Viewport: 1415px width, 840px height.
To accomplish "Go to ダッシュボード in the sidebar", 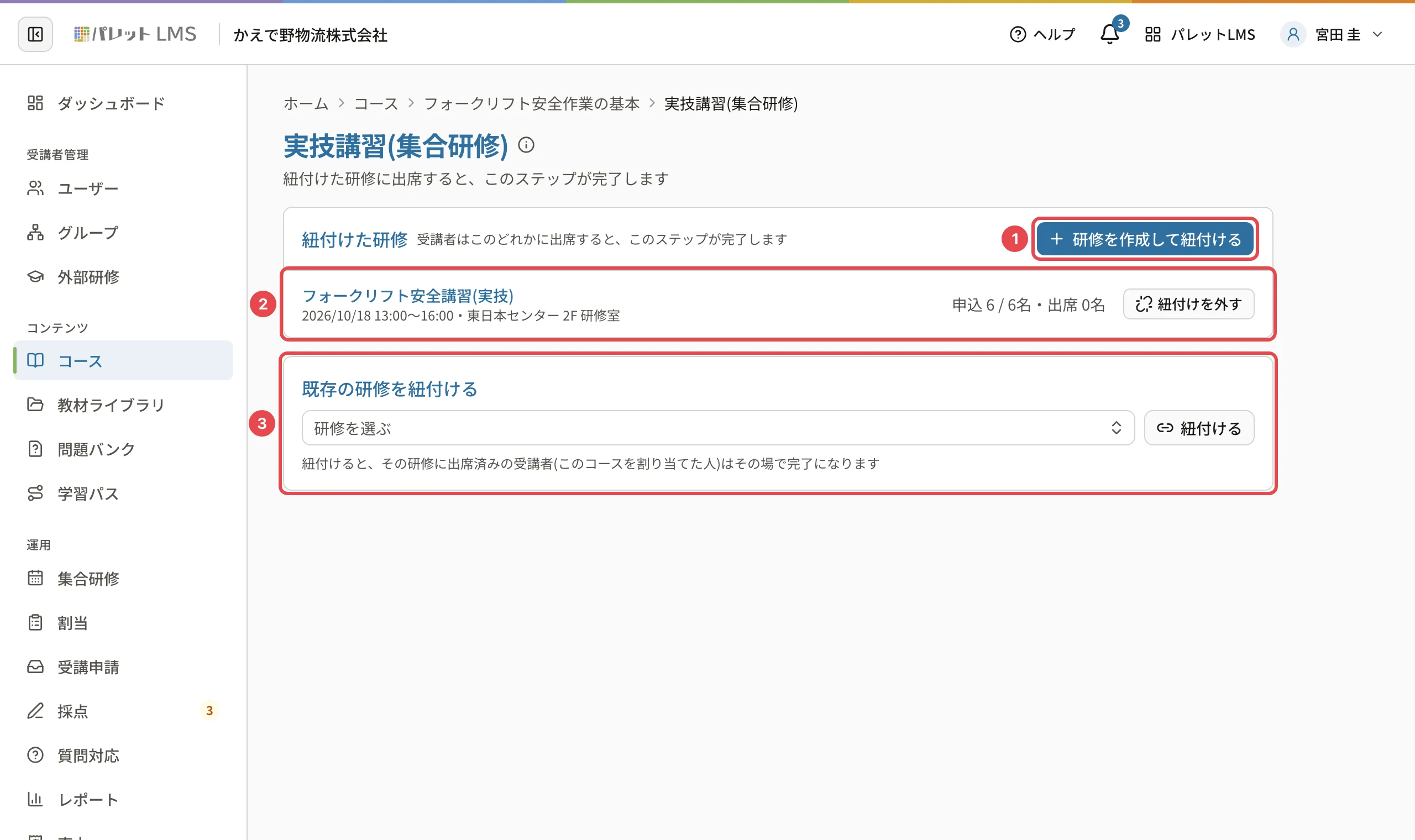I will (123, 103).
